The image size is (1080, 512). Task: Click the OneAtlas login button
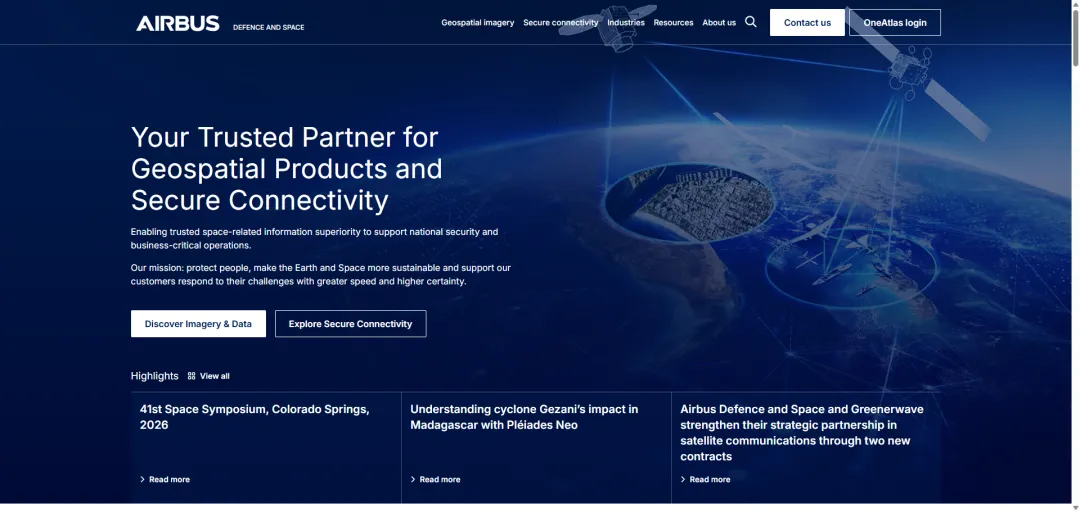tap(895, 23)
